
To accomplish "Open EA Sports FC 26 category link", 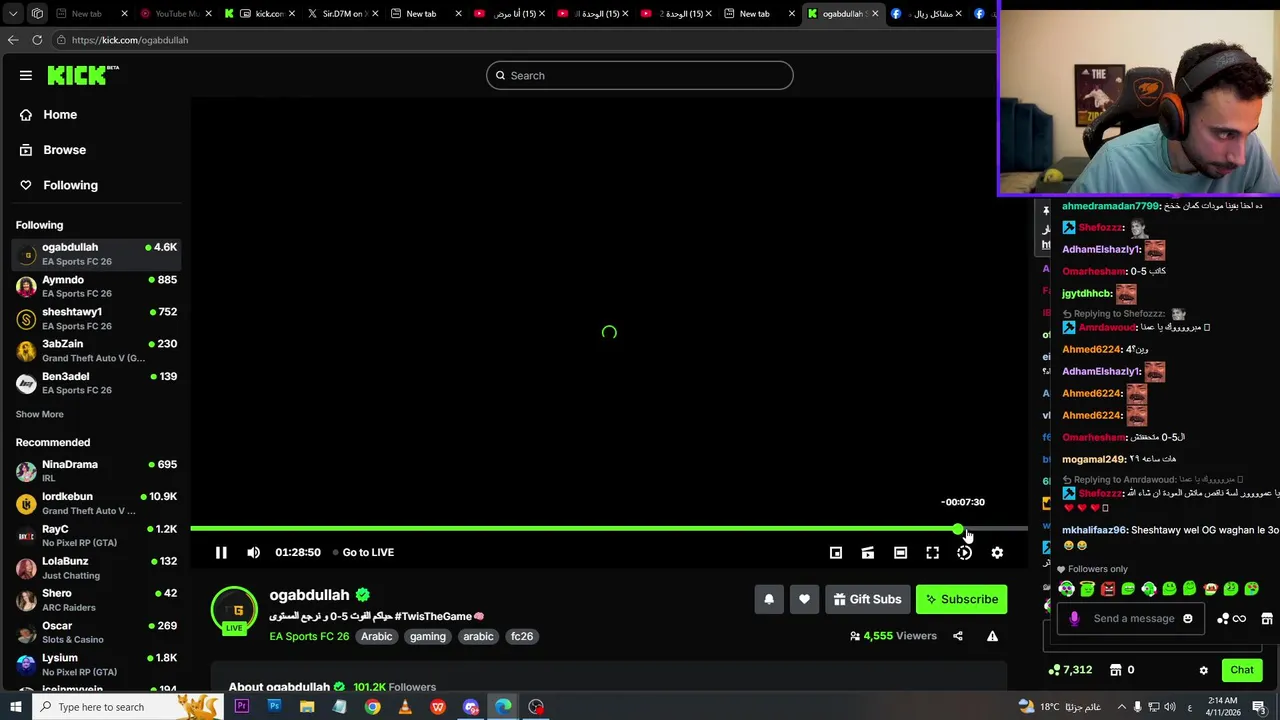I will [309, 636].
